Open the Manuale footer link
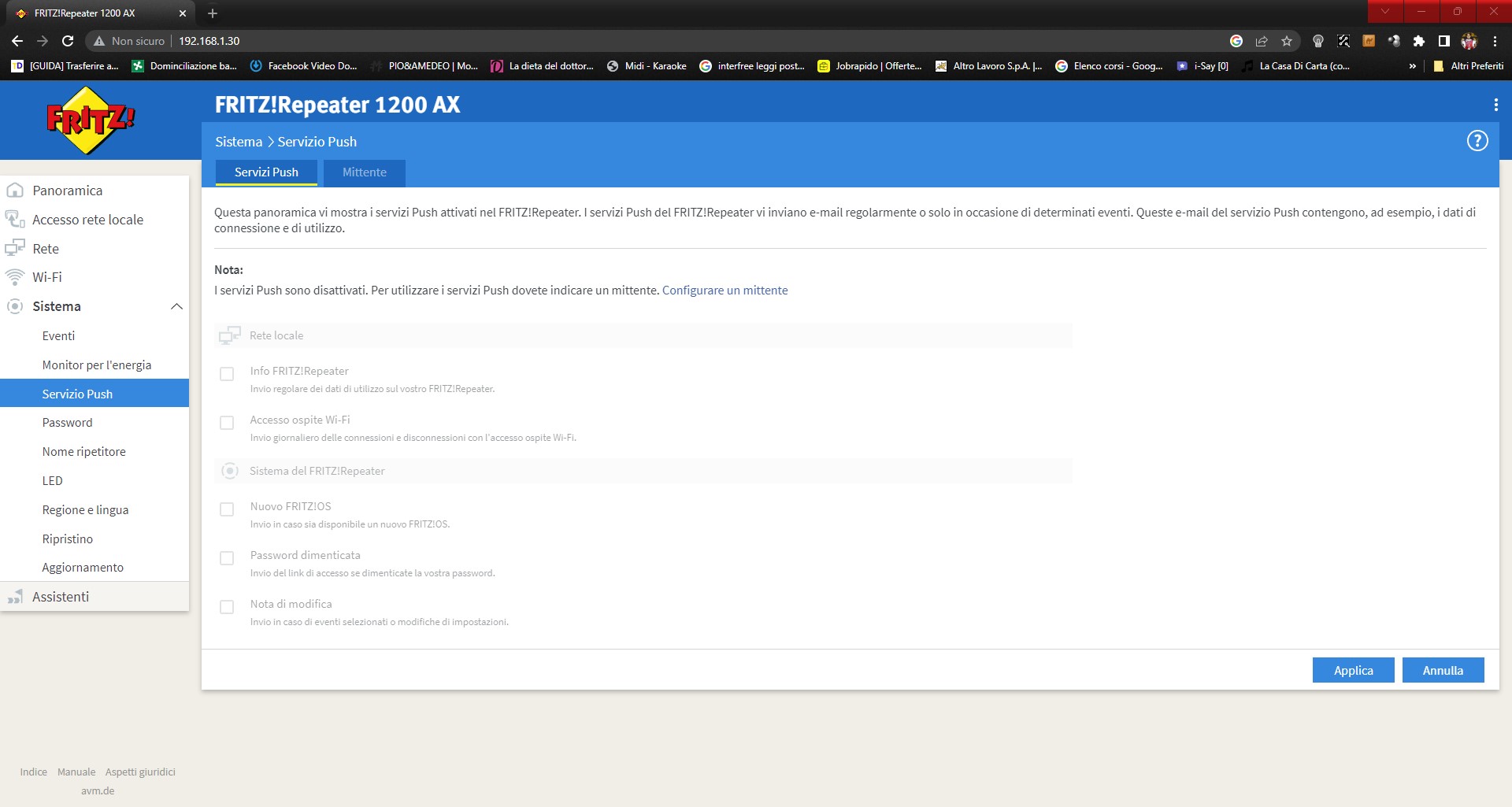This screenshot has height=807, width=1512. (x=76, y=772)
